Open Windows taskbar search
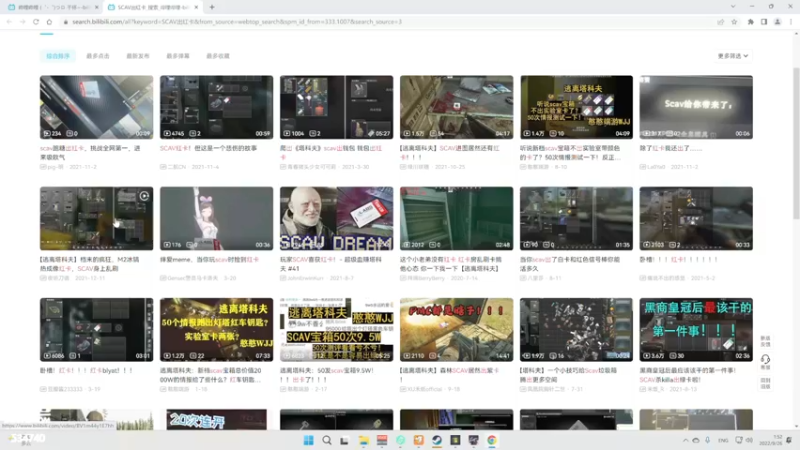 point(327,440)
